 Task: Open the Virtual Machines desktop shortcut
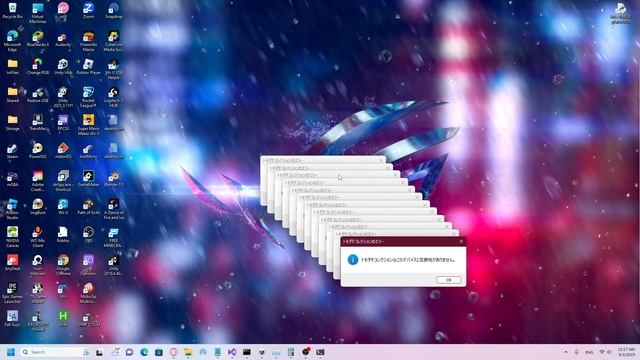tap(38, 13)
